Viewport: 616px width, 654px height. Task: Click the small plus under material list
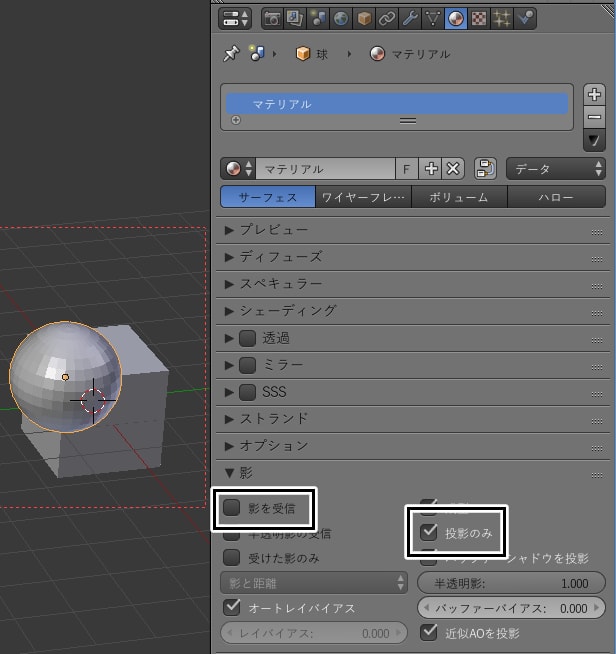click(x=236, y=120)
